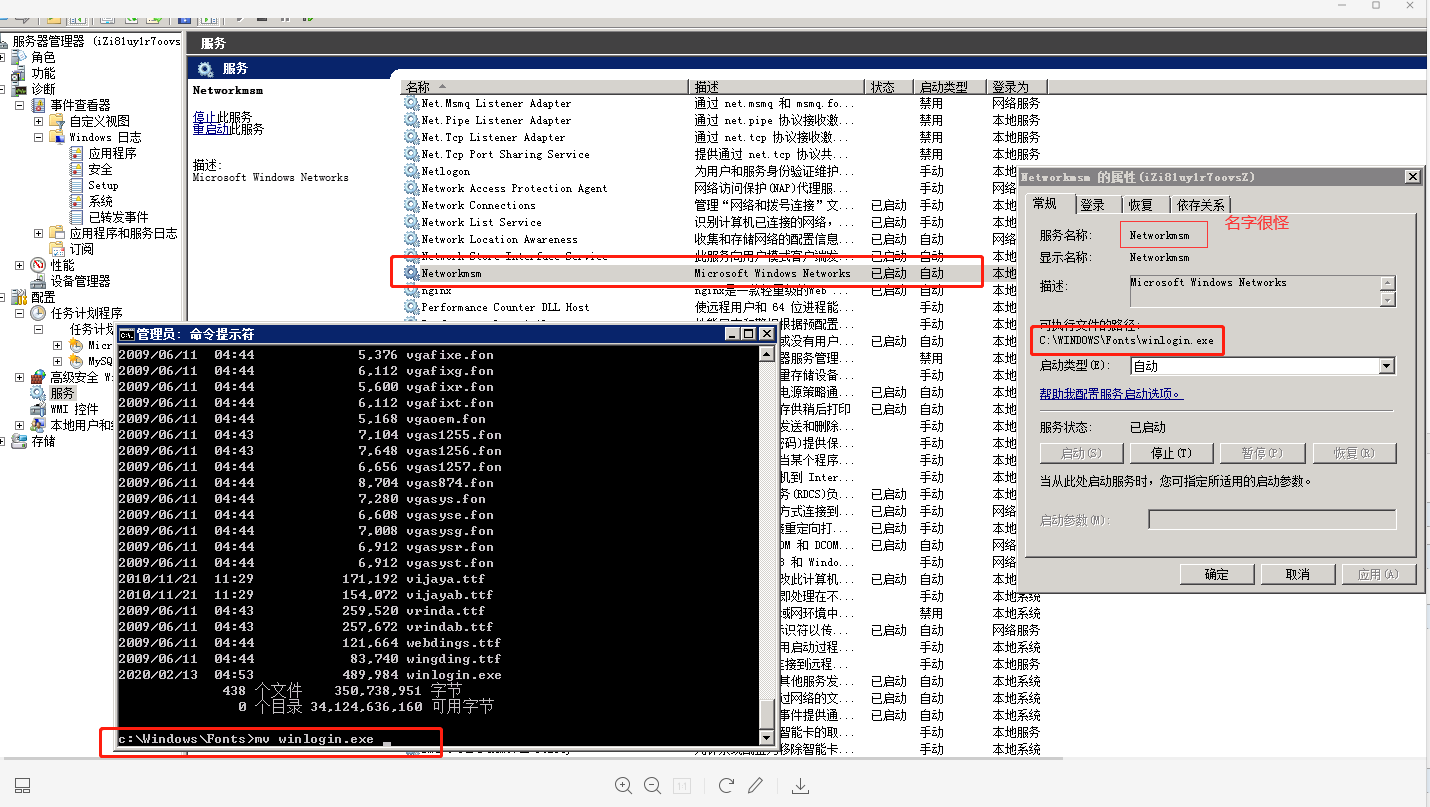Open the 系统 system log icon

(x=77, y=201)
